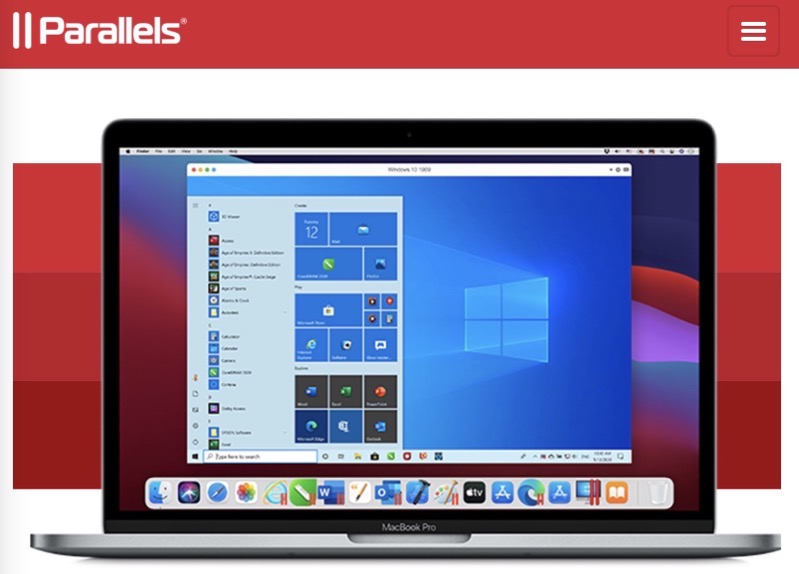Click the Start menu Power icon
Screen dimensions: 799x574
point(196,441)
